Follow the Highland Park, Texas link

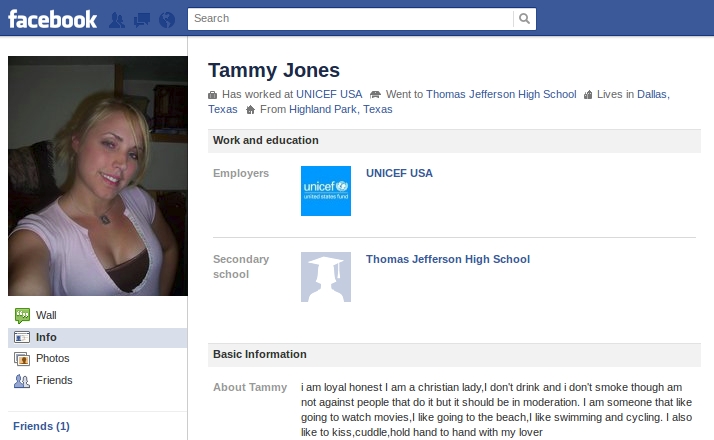click(x=341, y=109)
